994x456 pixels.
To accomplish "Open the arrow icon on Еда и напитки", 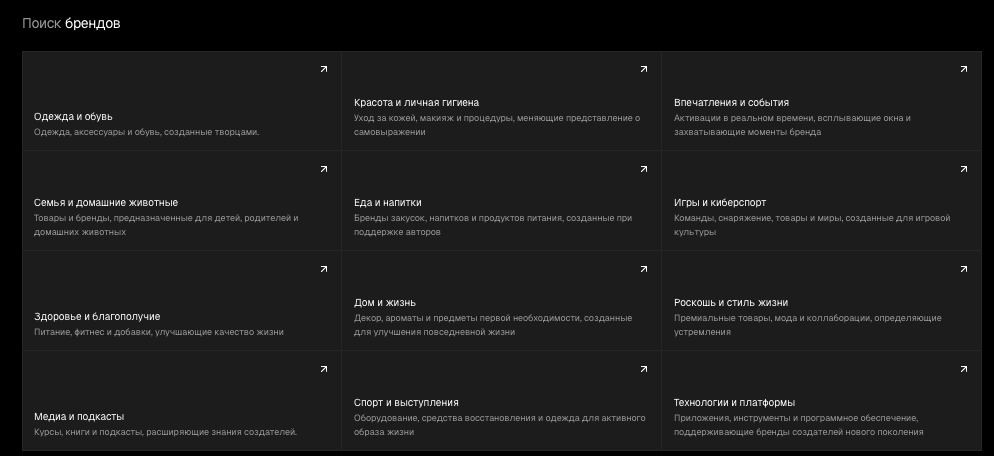I will (x=643, y=169).
